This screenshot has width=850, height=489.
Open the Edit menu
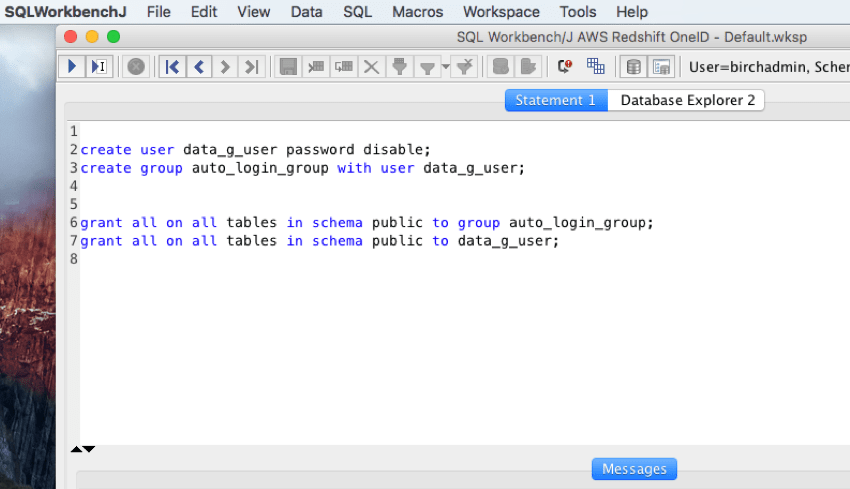tap(204, 12)
